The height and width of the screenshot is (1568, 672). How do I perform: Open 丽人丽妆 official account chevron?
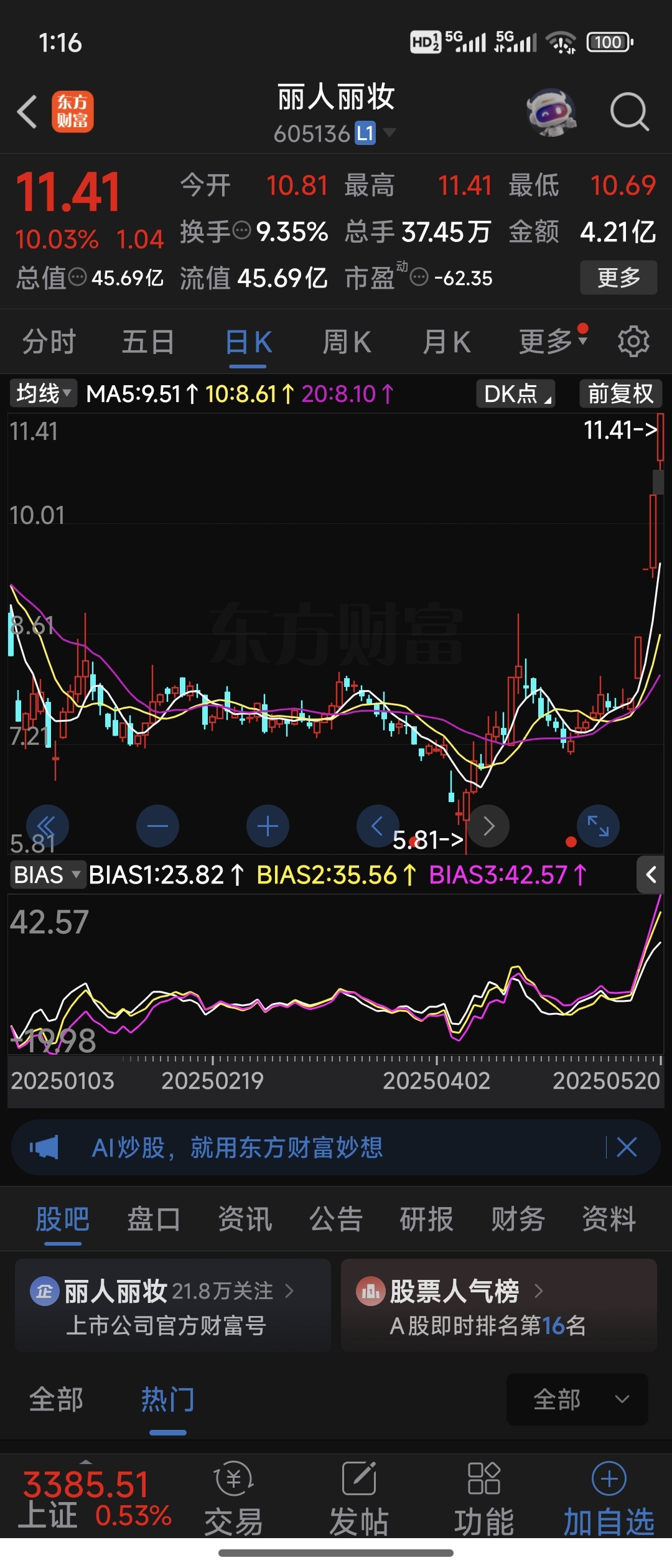289,1292
